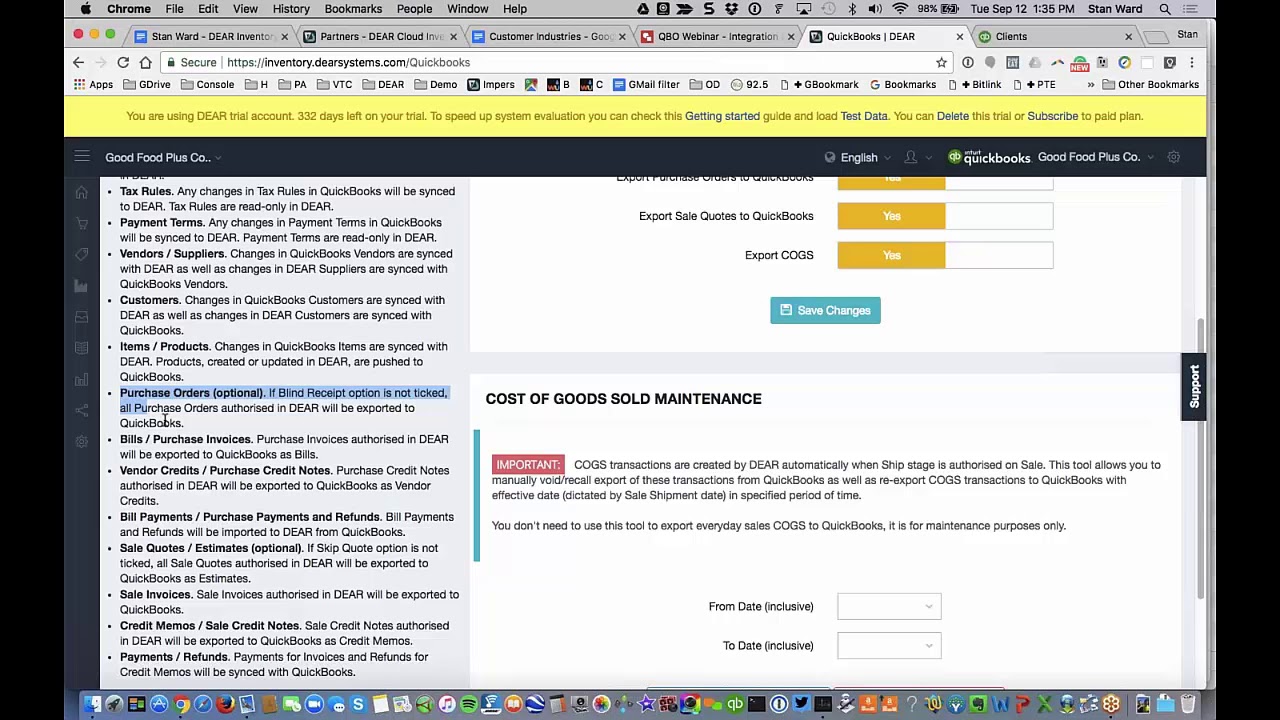Reload the current page
1280x720 pixels.
(x=123, y=62)
